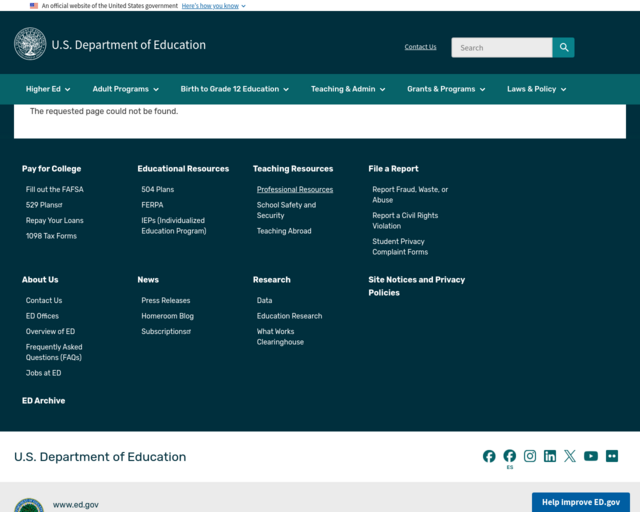This screenshot has width=640, height=512.
Task: Open Frequently Asked Questions (FAQs) link
Action: coord(54,352)
